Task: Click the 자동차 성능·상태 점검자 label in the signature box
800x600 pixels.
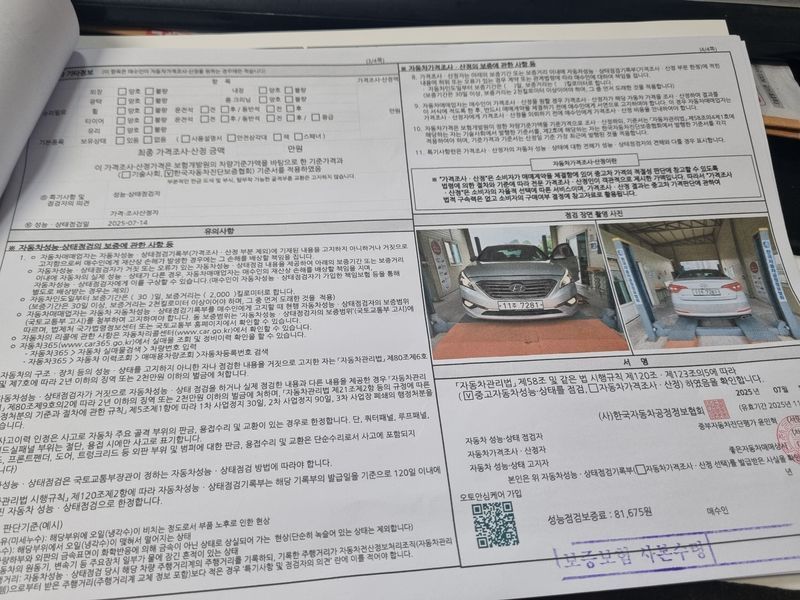Action: [x=504, y=439]
